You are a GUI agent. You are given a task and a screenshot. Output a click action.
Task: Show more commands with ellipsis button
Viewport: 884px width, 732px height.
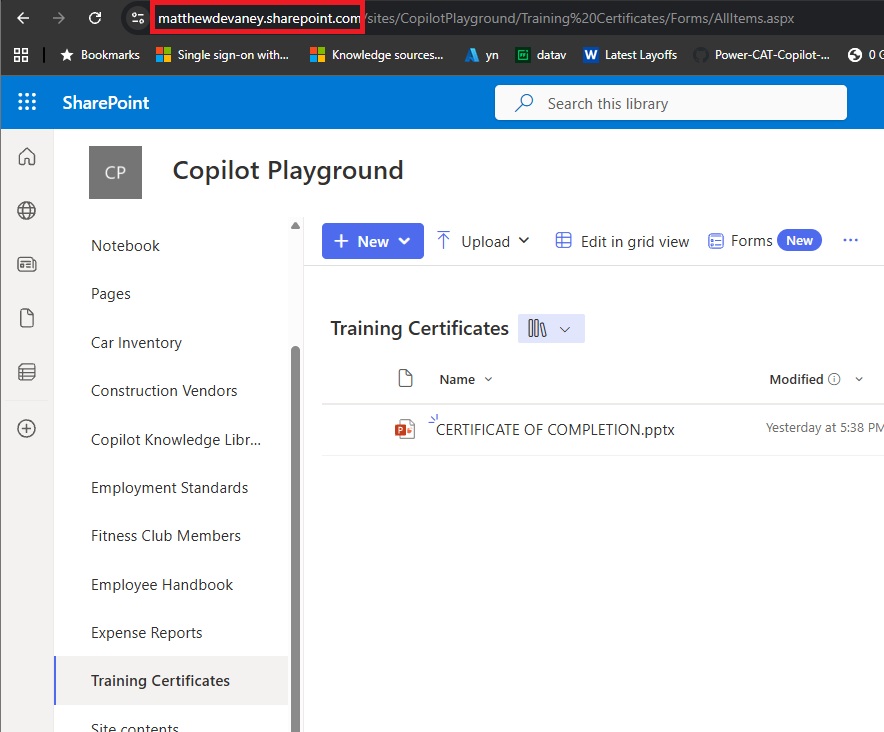tap(851, 241)
